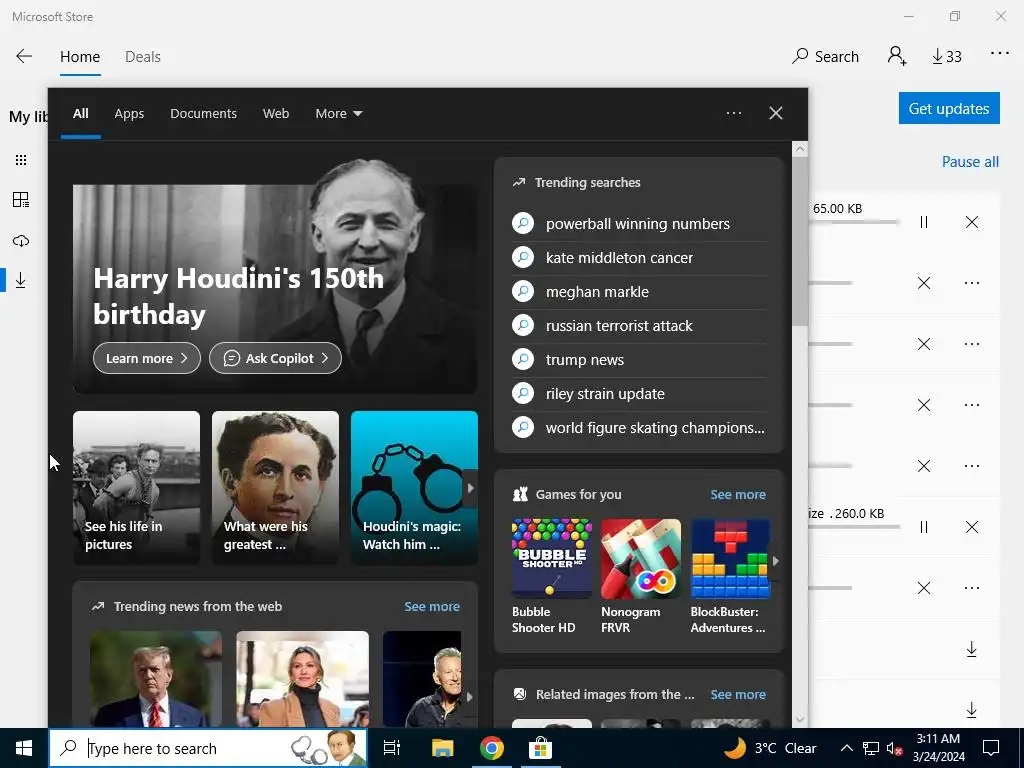The width and height of the screenshot is (1024, 768).
Task: Pause the 260.0 KB download
Action: coord(923,527)
